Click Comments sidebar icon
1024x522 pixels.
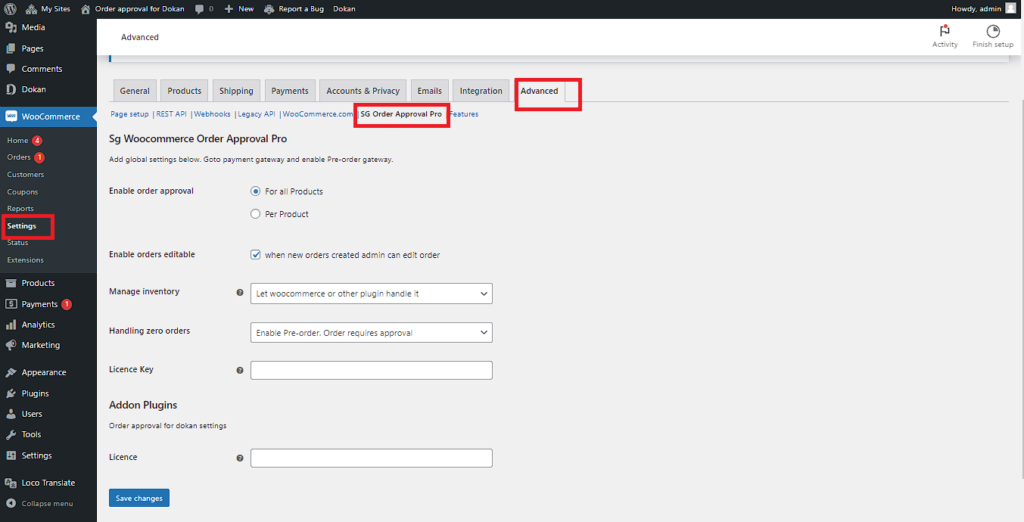tap(11, 69)
